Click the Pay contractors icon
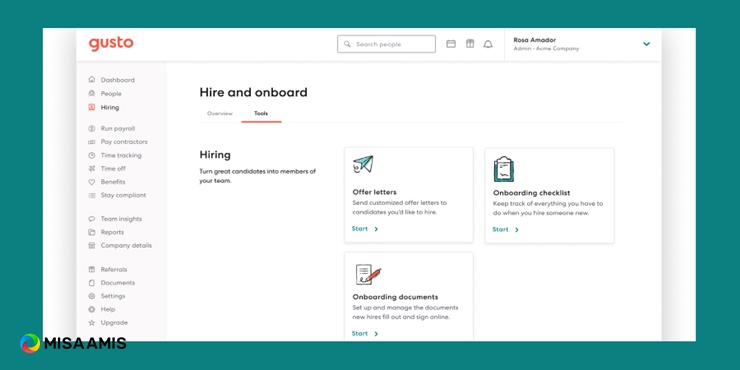This screenshot has width=740, height=370. pos(92,142)
